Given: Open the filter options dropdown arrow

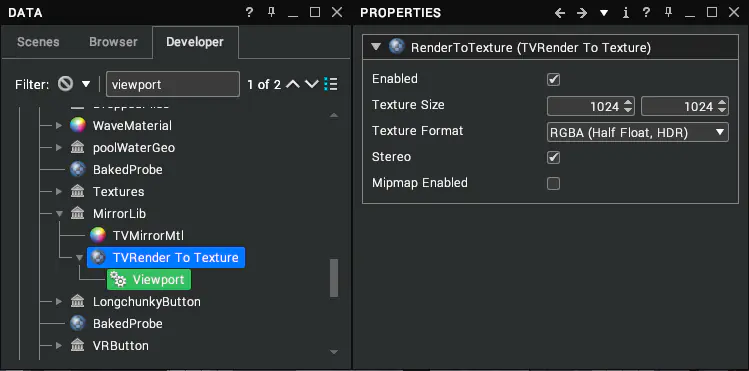Looking at the screenshot, I should (86, 85).
